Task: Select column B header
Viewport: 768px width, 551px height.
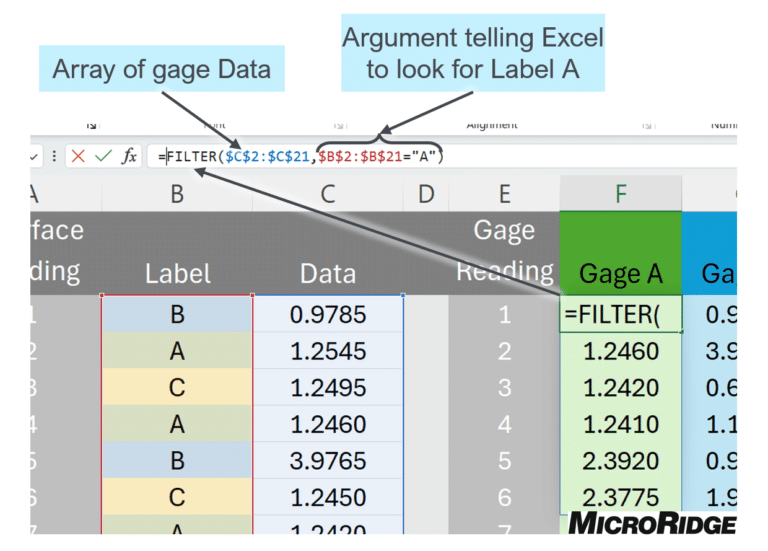Action: tap(176, 194)
